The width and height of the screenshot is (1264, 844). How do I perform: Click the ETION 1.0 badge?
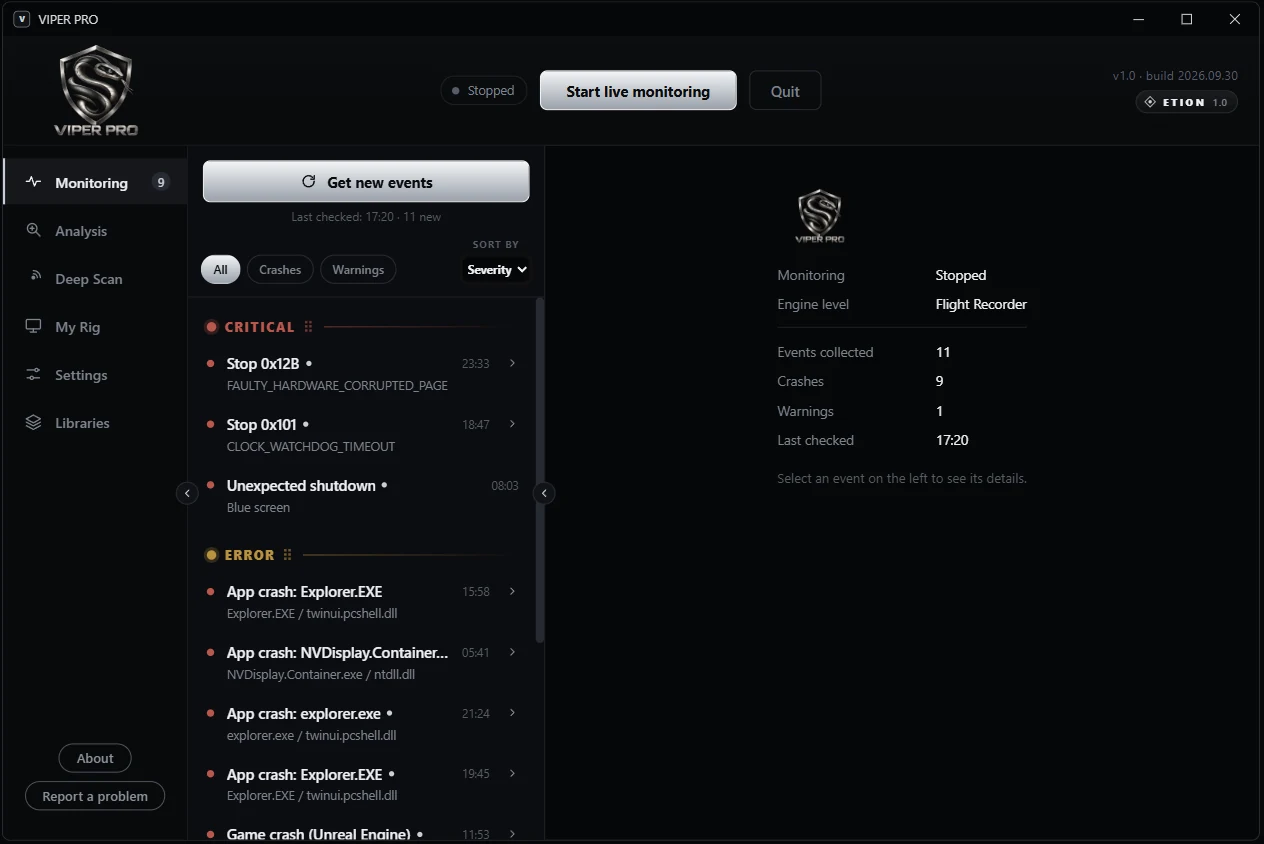point(1186,102)
